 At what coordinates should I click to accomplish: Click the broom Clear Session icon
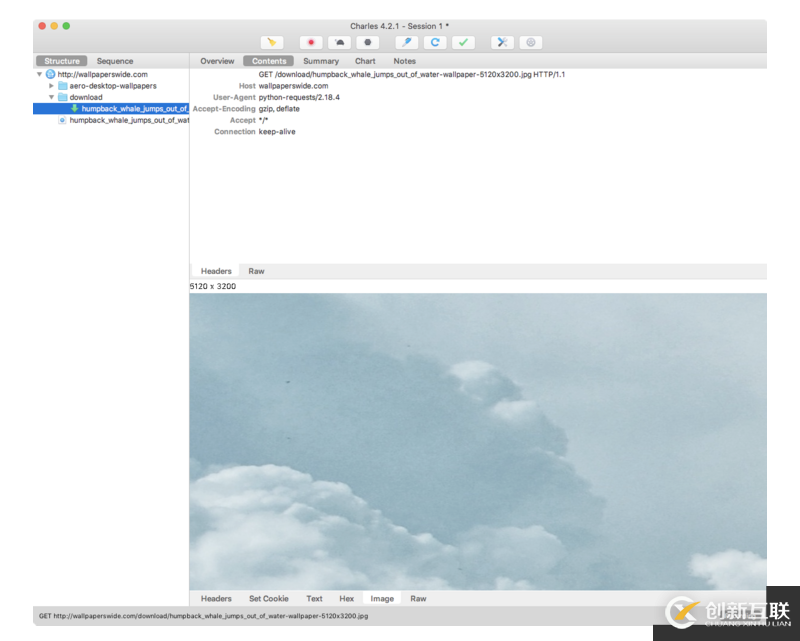coord(272,43)
